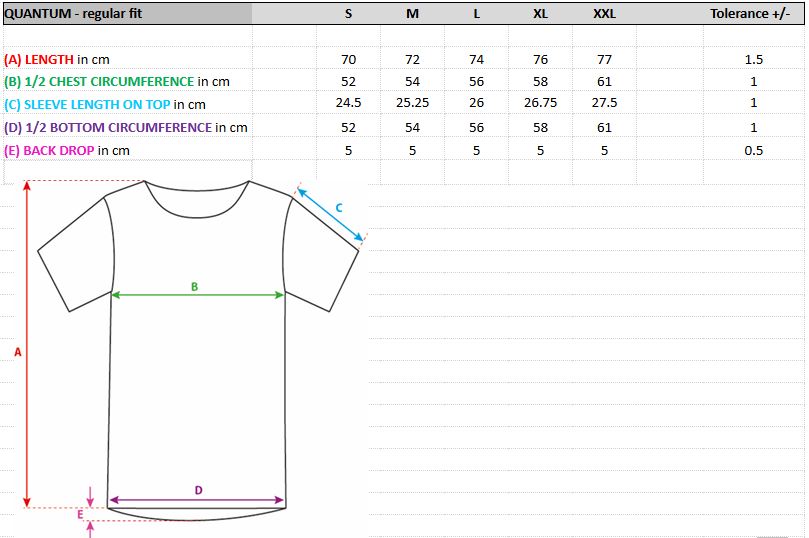Click the 1.5 length tolerance cell
The image size is (809, 538).
753,60
